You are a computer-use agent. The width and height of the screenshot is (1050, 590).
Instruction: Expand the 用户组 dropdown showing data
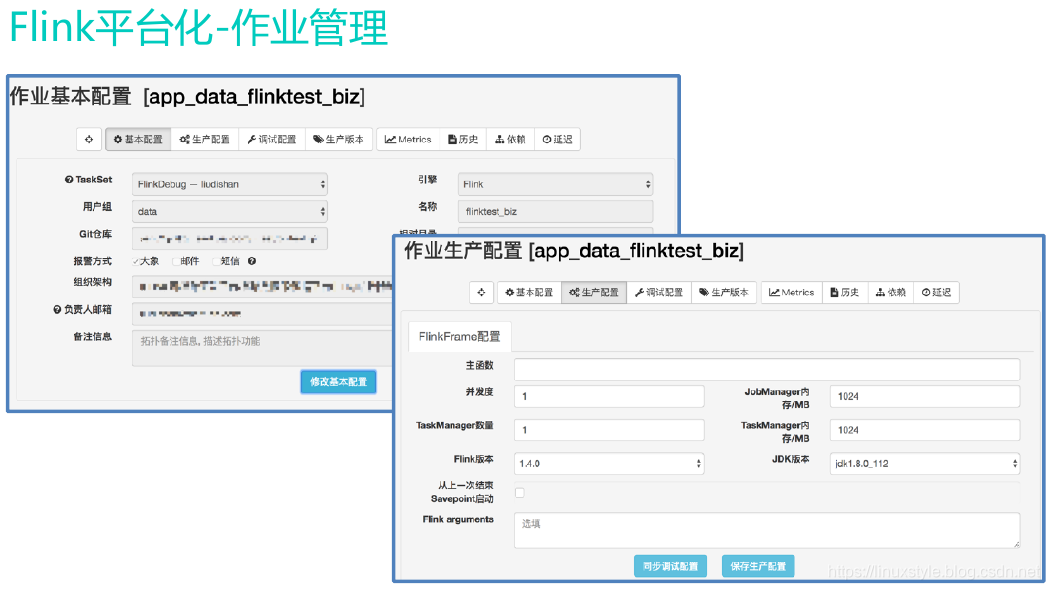(x=230, y=212)
